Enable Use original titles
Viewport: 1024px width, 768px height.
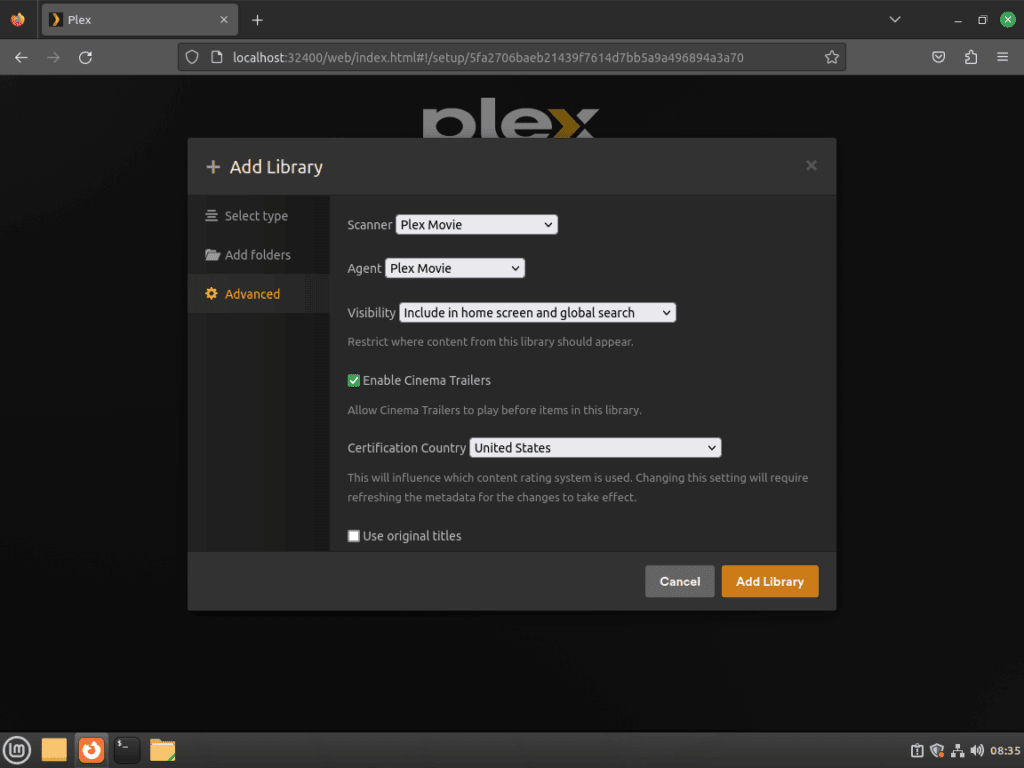coord(353,535)
